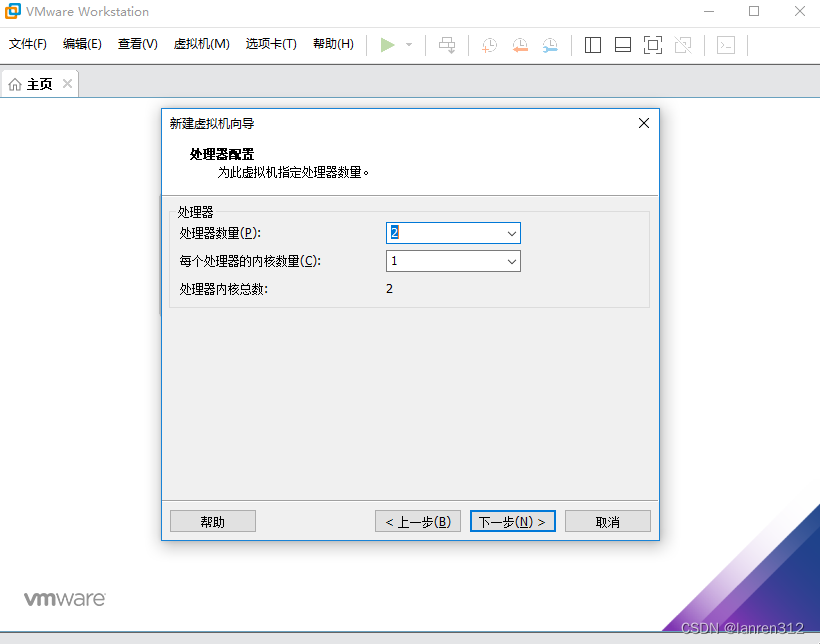Open the 选项卡(T) menu

[271, 44]
